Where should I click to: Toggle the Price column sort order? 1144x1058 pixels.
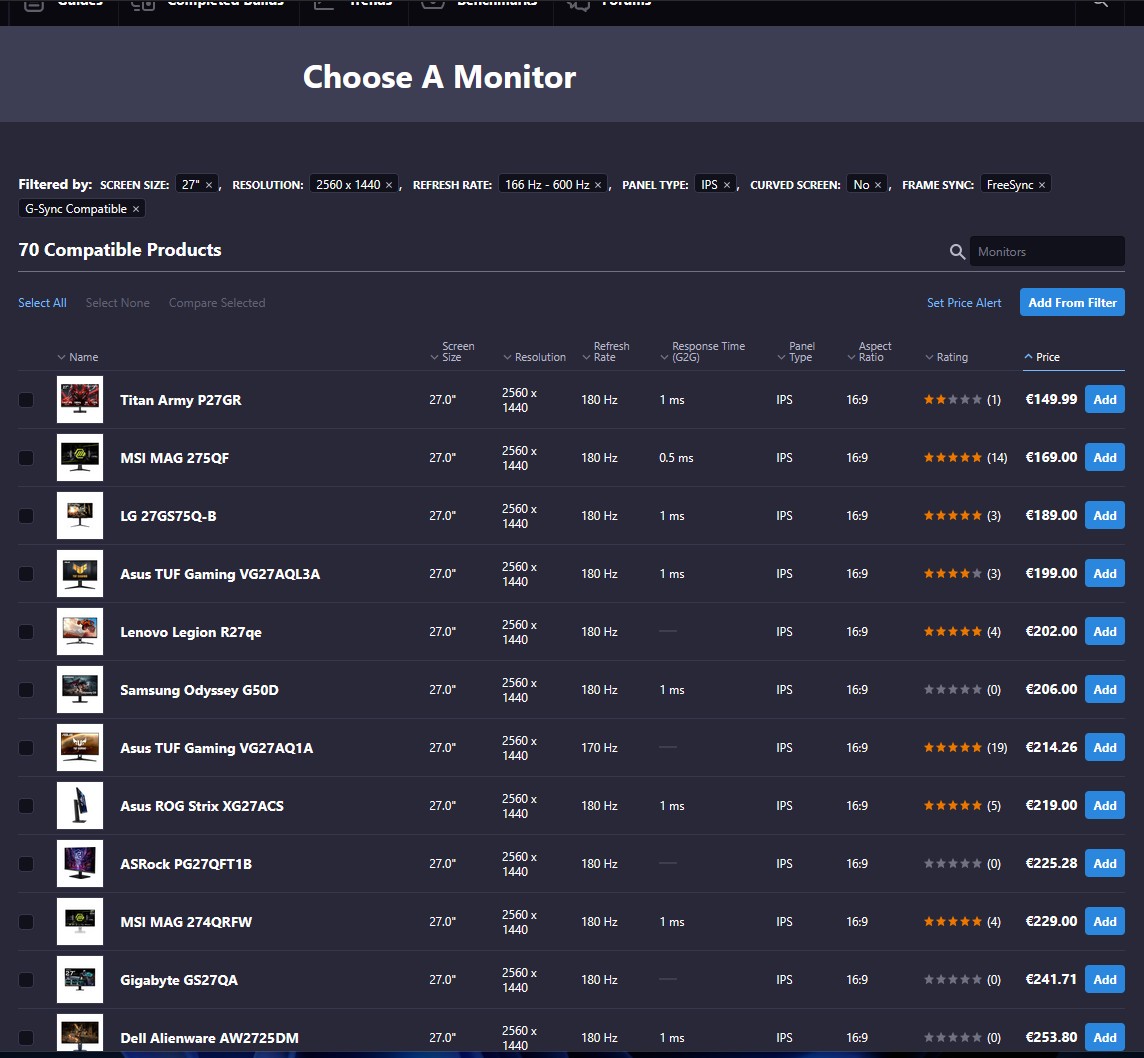tap(1043, 358)
